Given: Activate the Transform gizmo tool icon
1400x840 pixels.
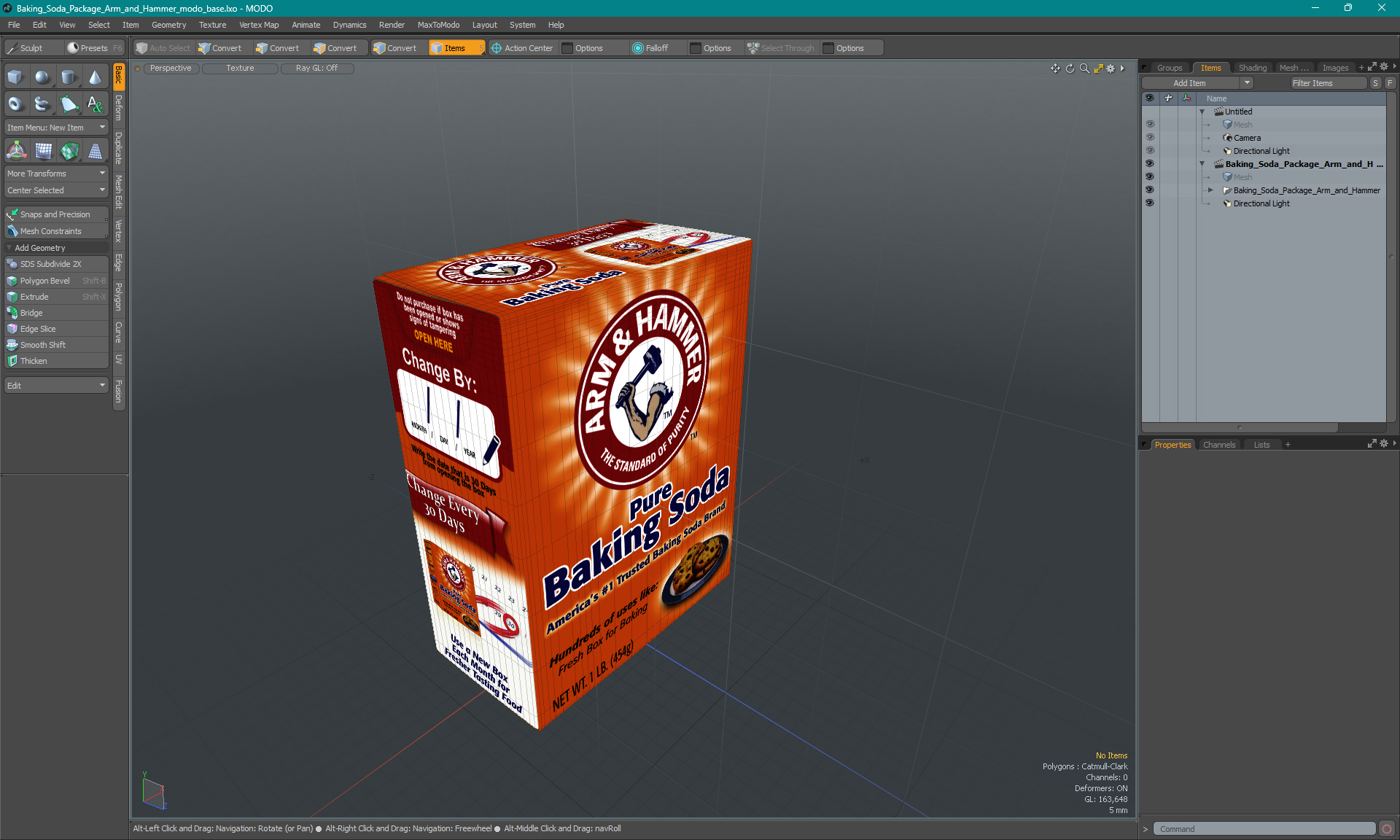Looking at the screenshot, I should tap(16, 151).
